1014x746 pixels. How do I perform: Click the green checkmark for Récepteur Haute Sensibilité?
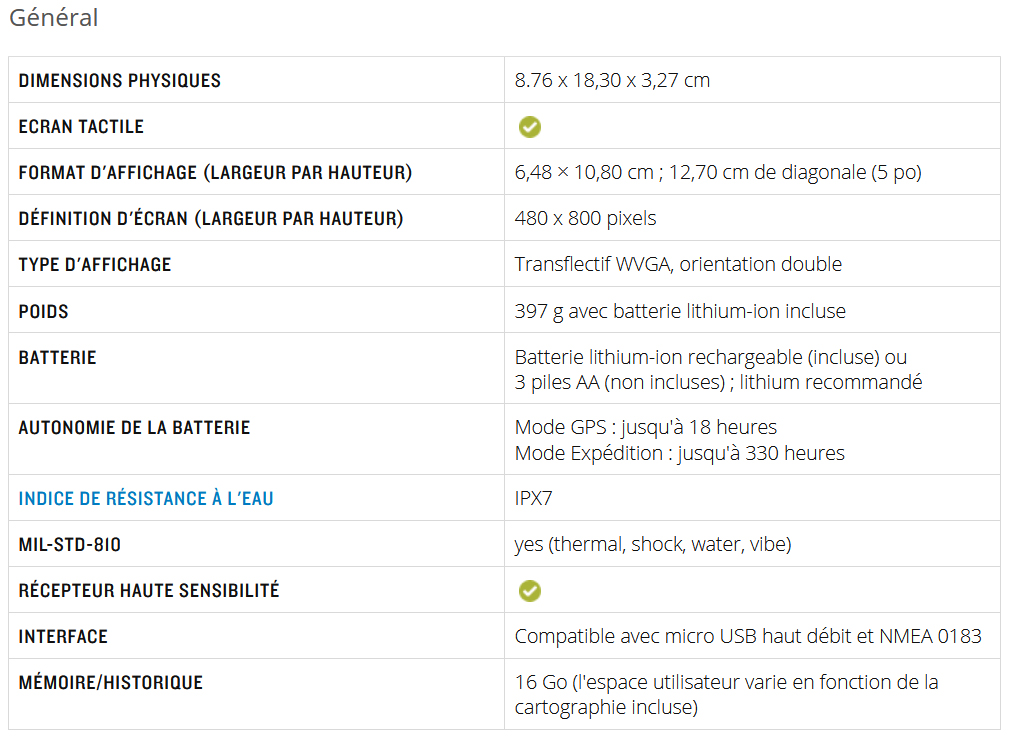(530, 590)
